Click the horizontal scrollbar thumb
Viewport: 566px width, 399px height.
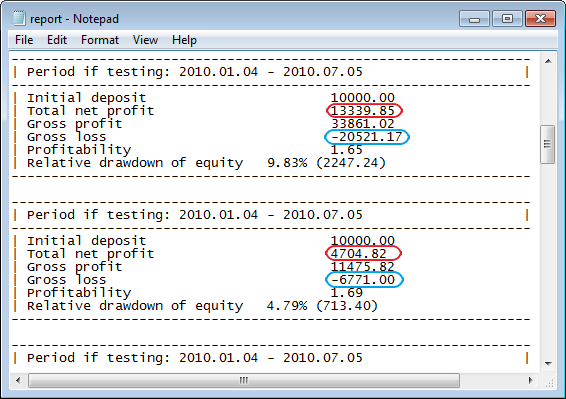tap(244, 380)
